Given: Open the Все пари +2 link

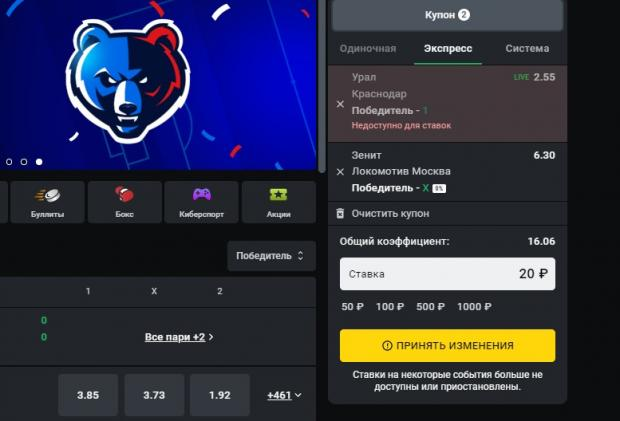Looking at the screenshot, I should 179,337.
